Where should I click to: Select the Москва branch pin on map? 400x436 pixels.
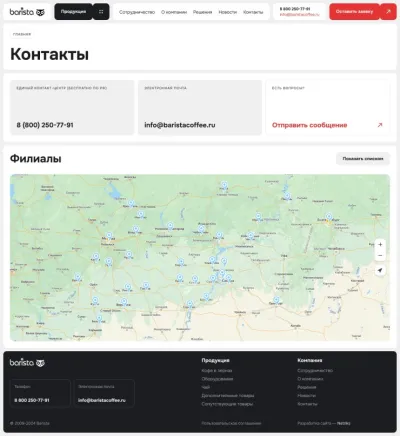109,236
